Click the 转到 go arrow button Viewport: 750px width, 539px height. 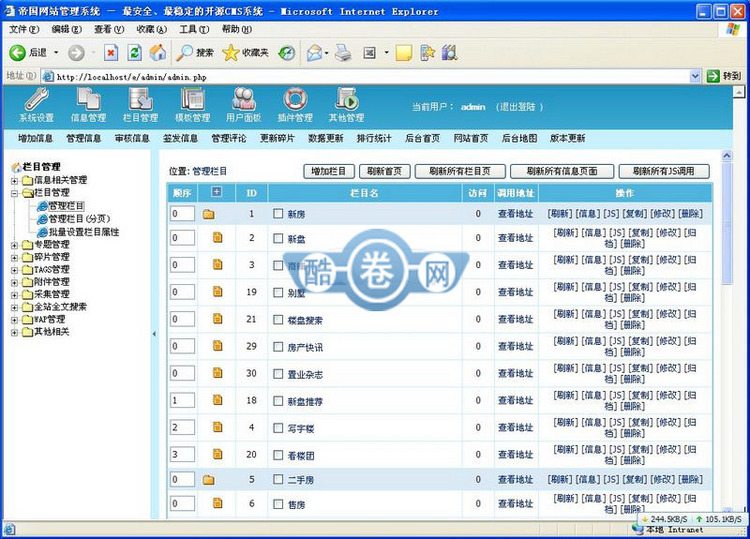[x=713, y=76]
